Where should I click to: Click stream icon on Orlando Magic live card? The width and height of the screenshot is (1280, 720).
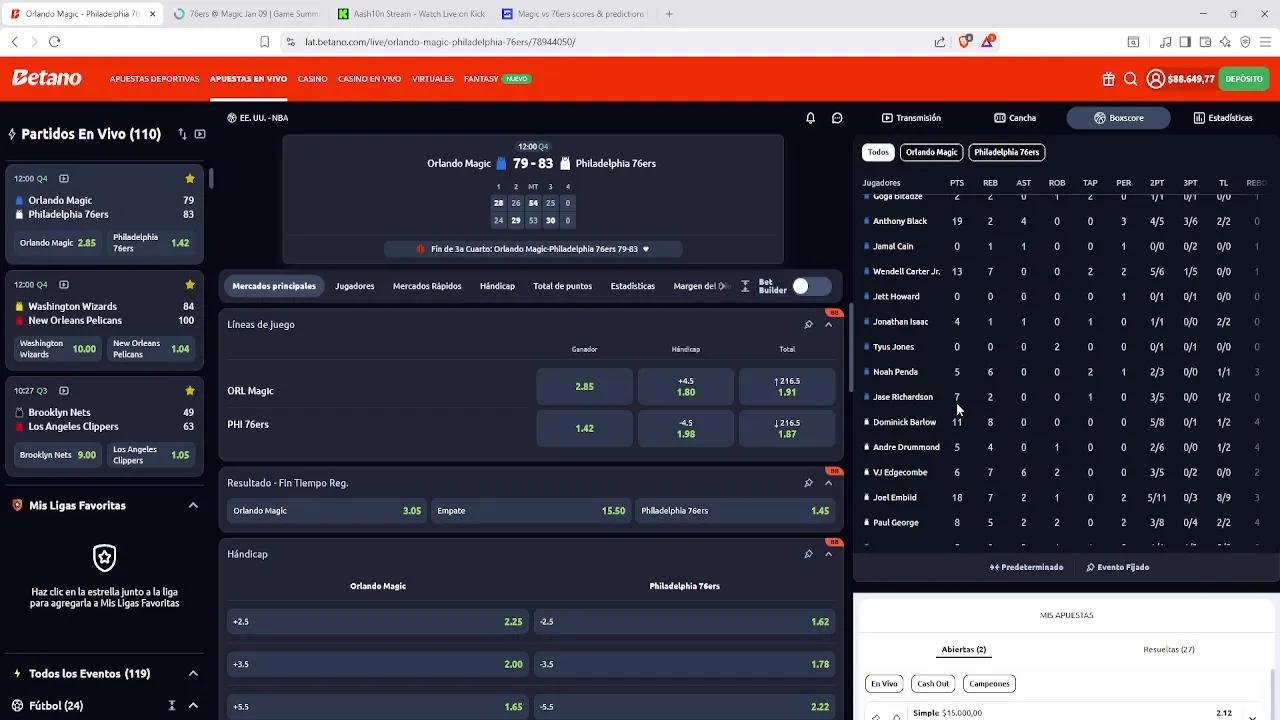[64, 179]
